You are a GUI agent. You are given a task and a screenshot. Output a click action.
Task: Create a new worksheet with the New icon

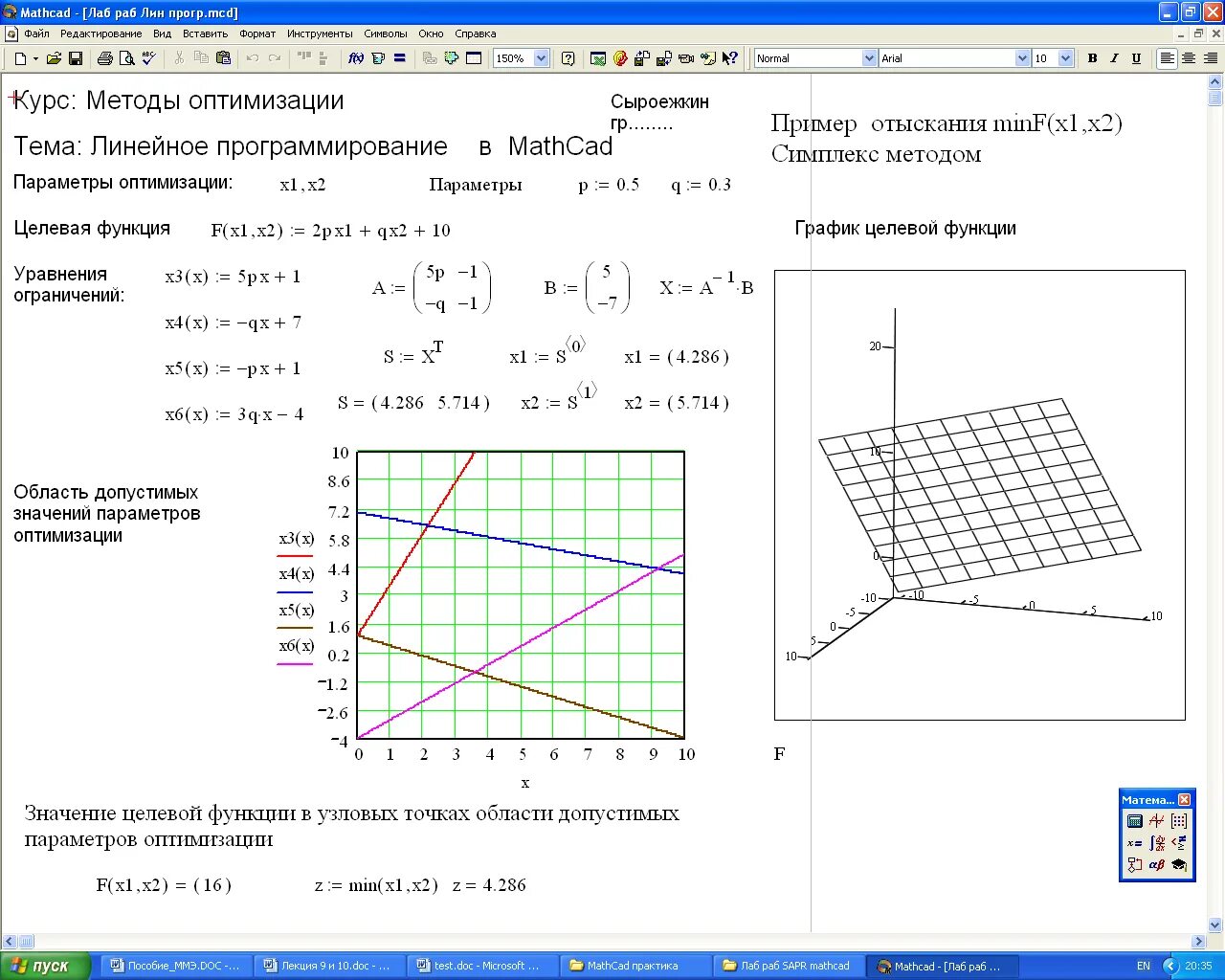[20, 58]
